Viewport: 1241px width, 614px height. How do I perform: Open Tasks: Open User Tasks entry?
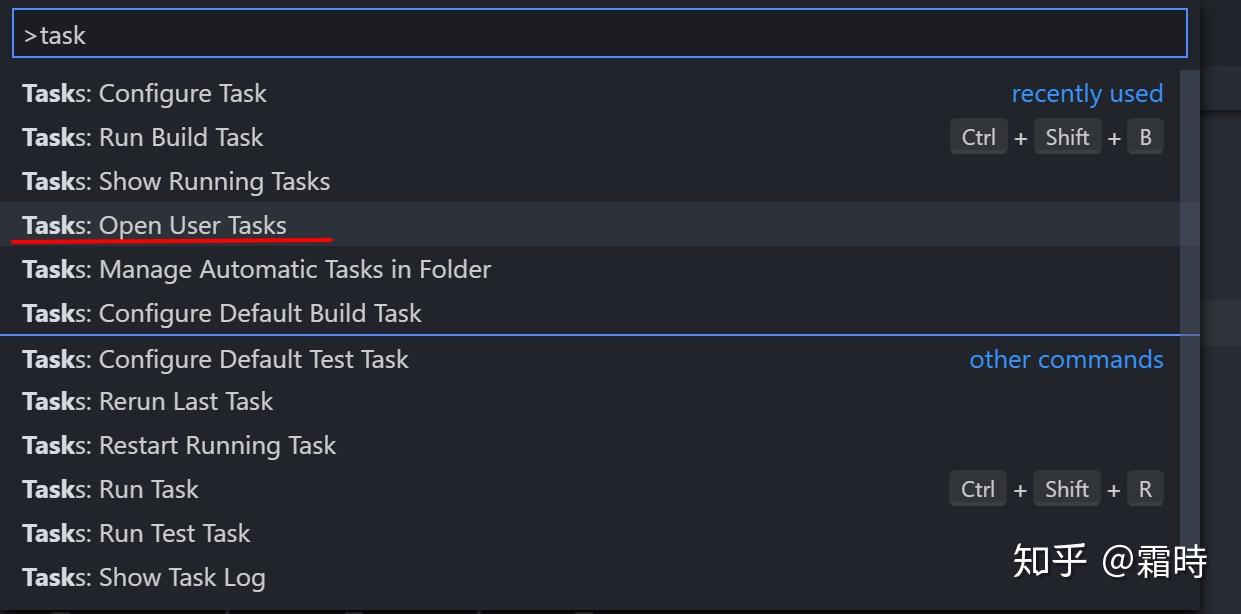154,225
